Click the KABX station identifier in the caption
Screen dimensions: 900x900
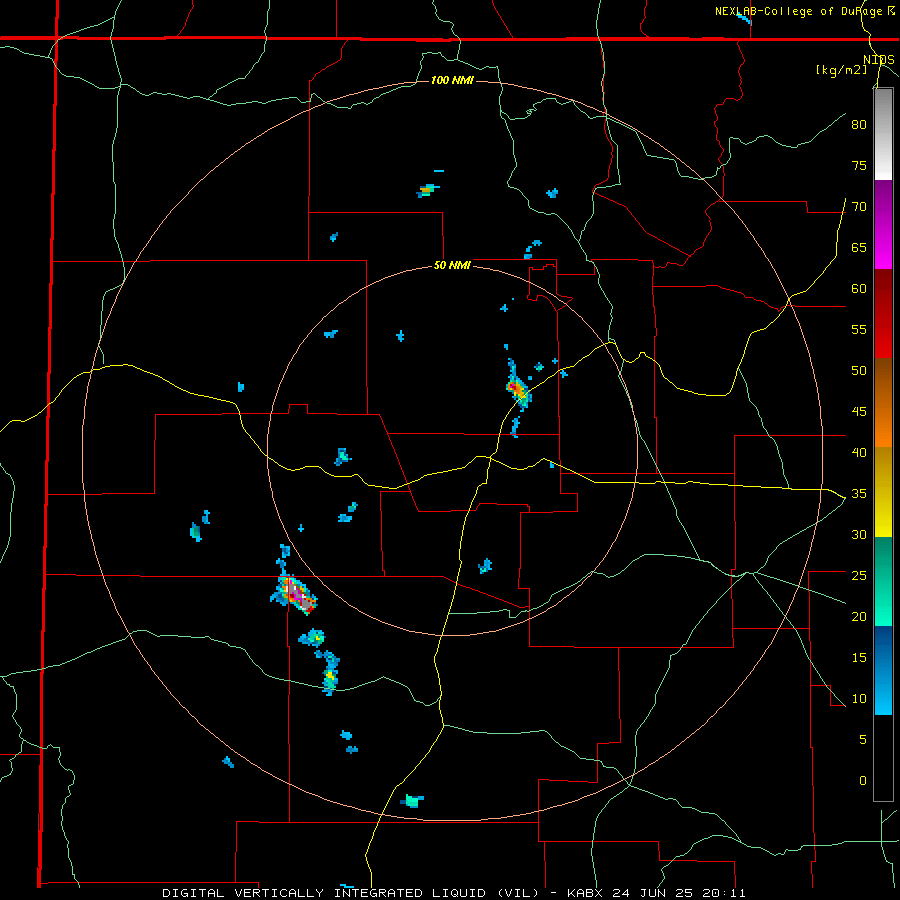584,893
